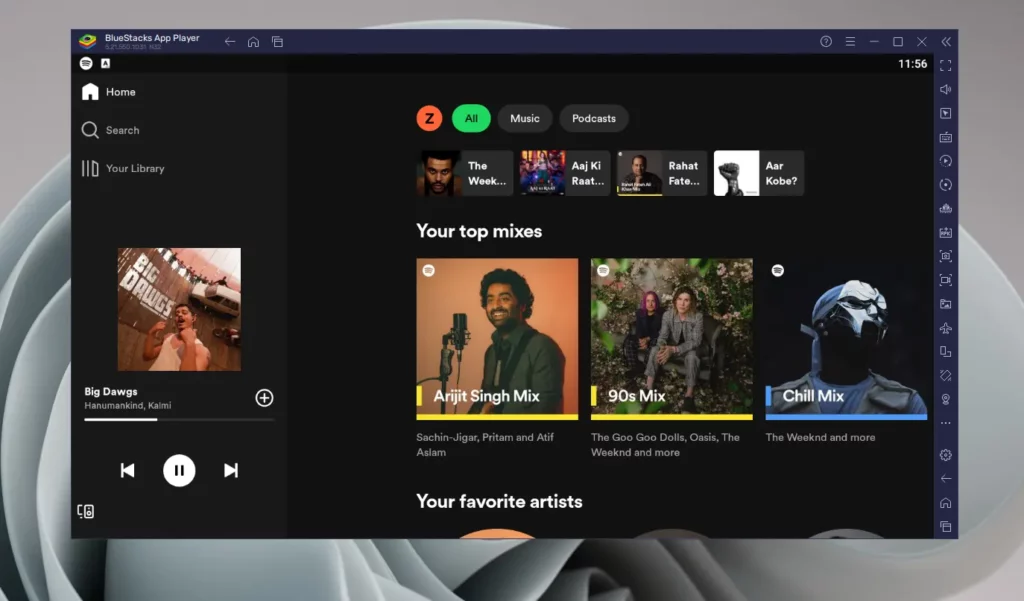Click the Hanumankind, Kalmi artist text
The image size is (1024, 601).
coord(128,406)
